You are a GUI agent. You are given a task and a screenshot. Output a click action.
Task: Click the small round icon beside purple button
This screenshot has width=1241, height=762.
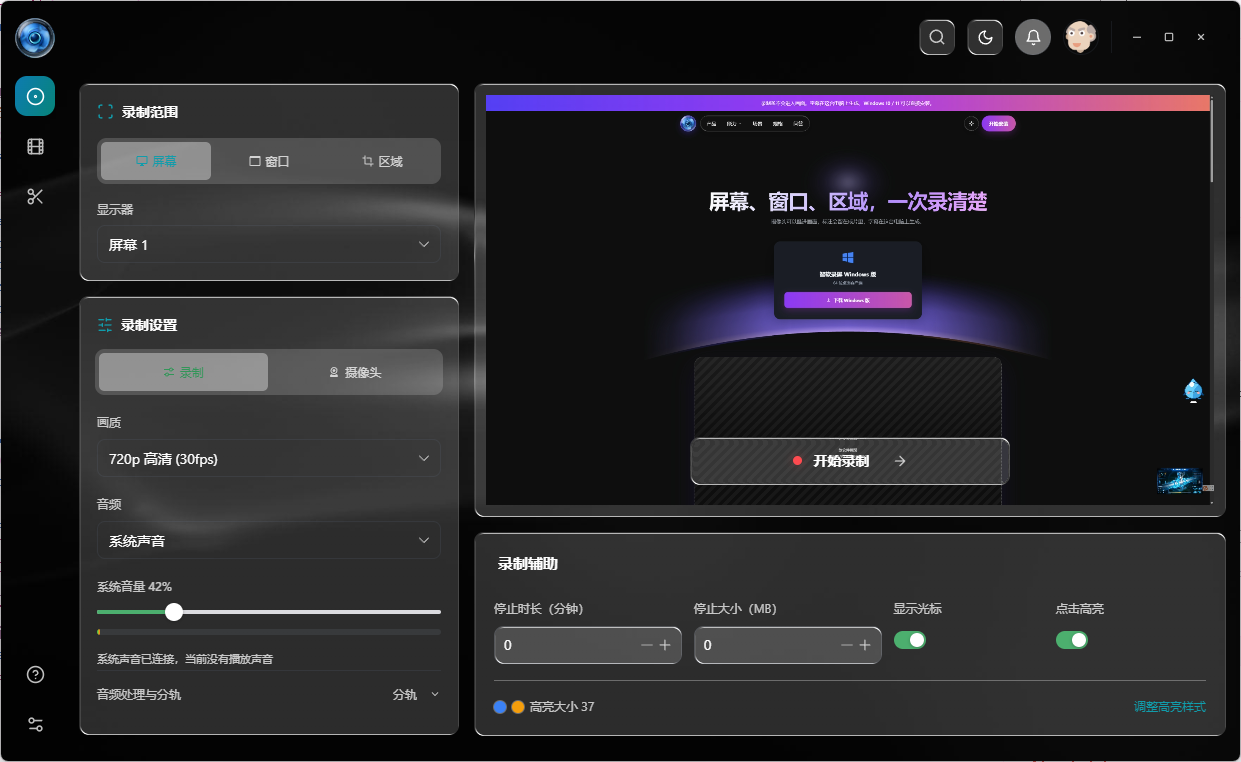coord(971,123)
